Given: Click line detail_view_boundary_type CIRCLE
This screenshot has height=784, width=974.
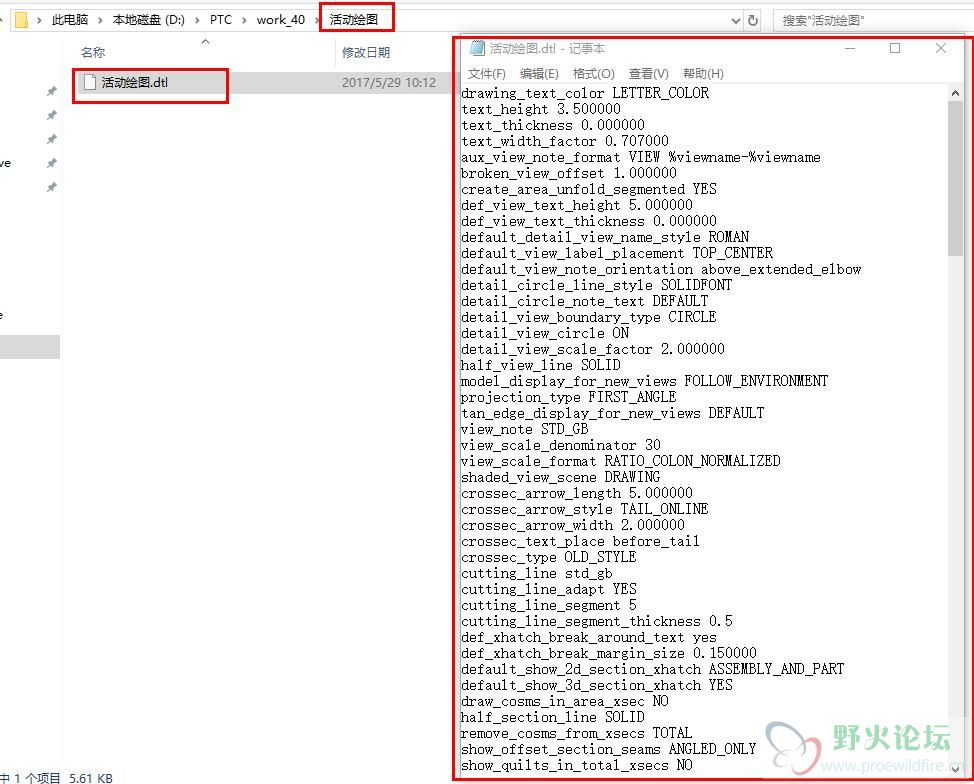Looking at the screenshot, I should pos(588,317).
